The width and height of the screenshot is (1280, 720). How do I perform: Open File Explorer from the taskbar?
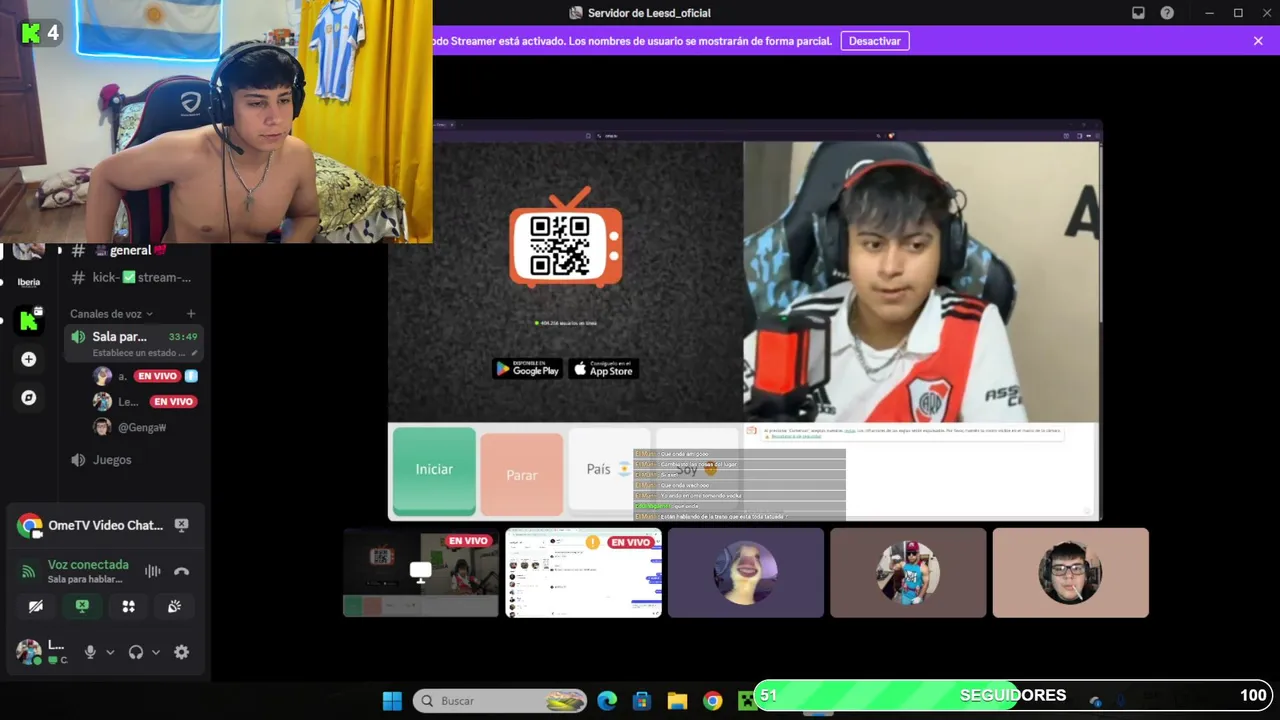pyautogui.click(x=677, y=701)
